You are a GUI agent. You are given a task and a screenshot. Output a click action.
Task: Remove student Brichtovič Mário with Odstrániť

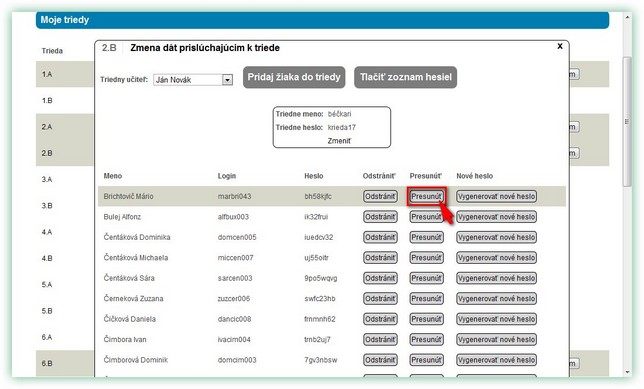point(380,196)
